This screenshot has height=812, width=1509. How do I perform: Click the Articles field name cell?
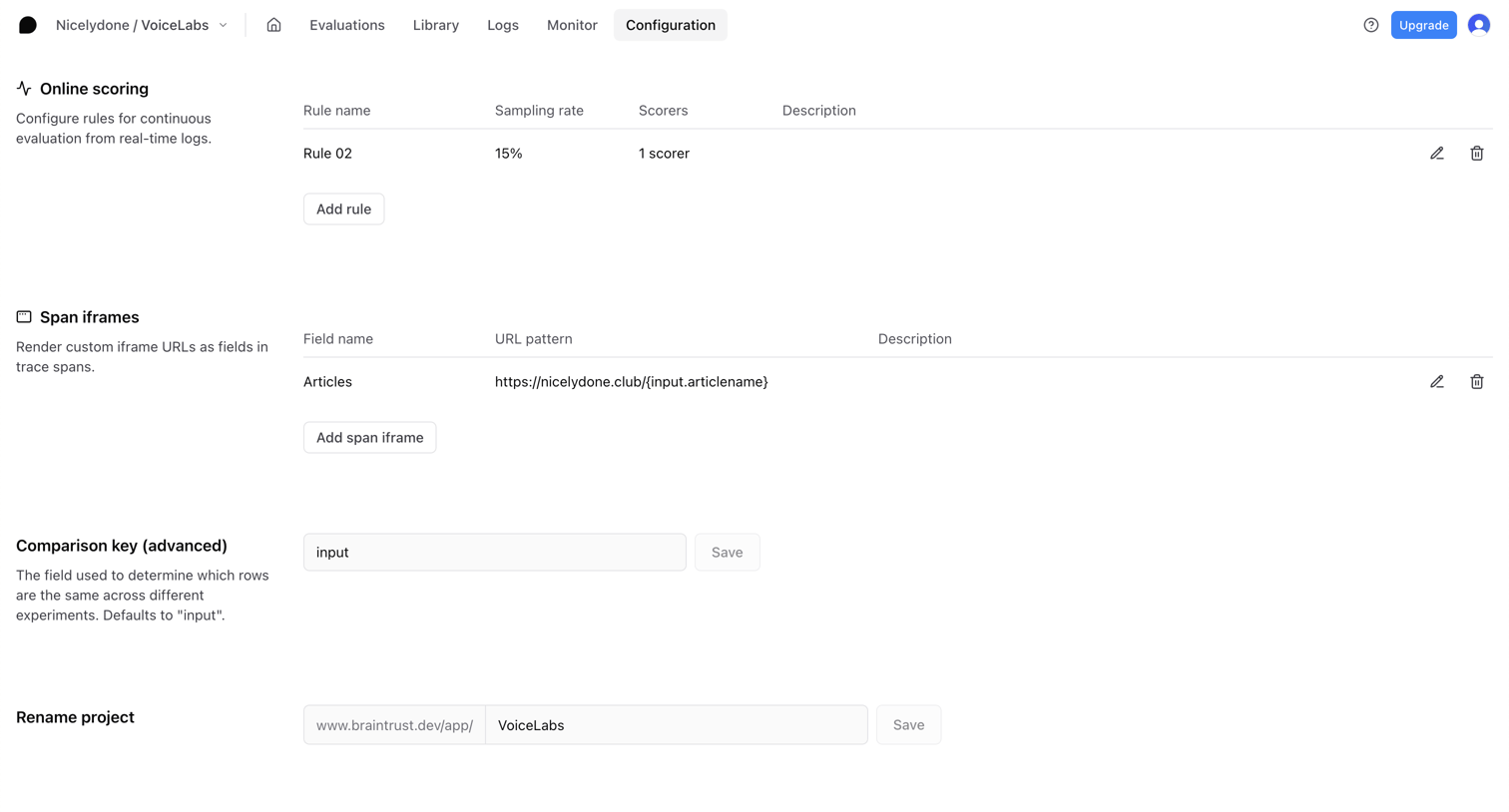[x=327, y=382]
